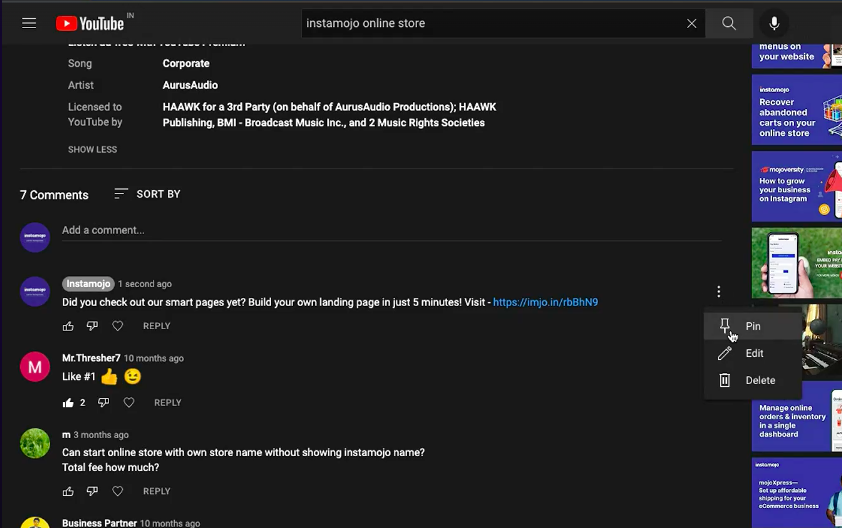Choose Edit in the comment menu

(x=754, y=353)
